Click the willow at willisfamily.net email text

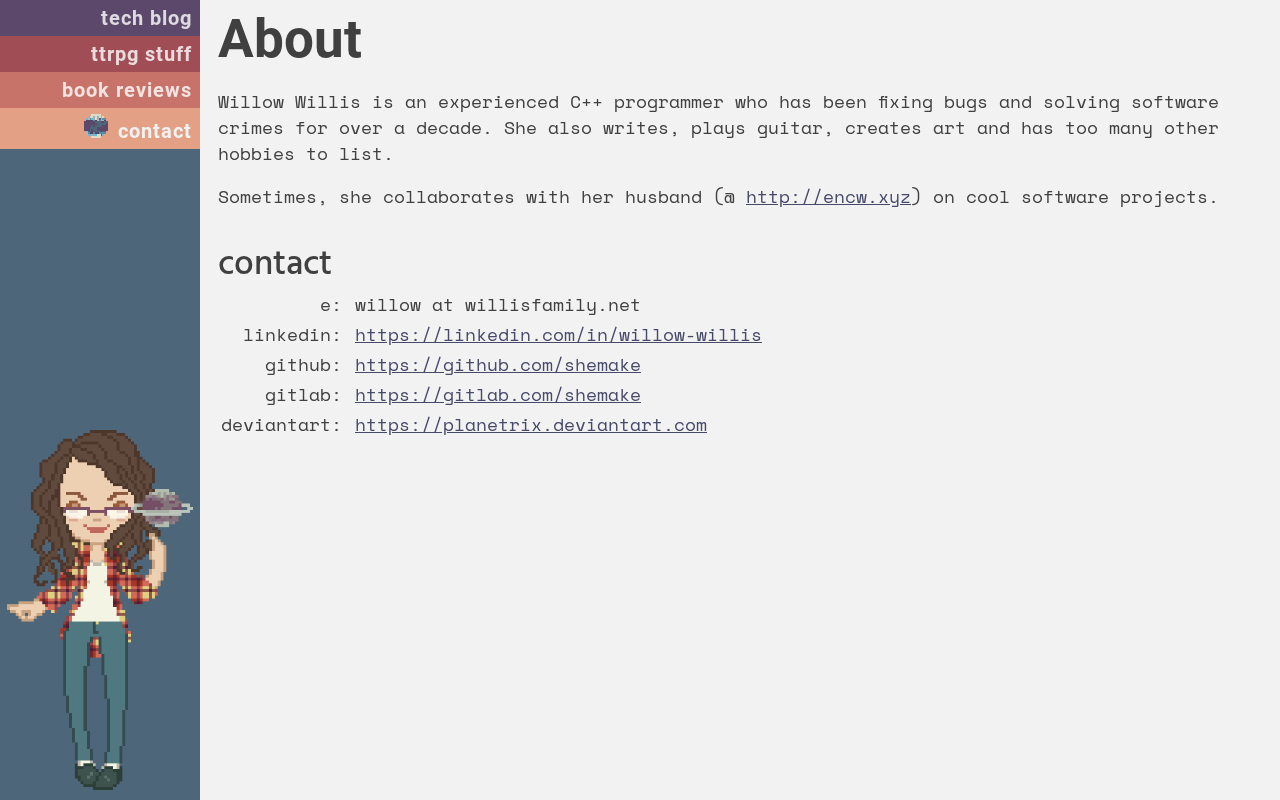click(497, 305)
